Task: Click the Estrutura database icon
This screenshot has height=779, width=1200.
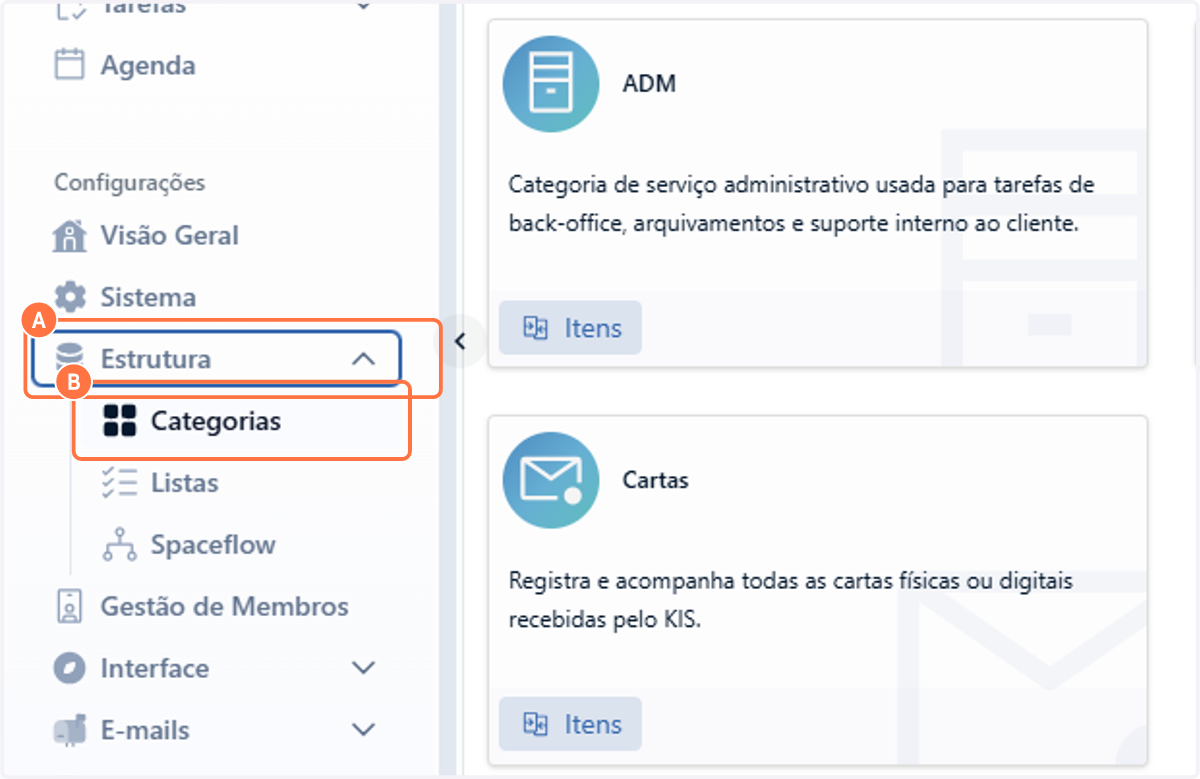Action: [69, 358]
